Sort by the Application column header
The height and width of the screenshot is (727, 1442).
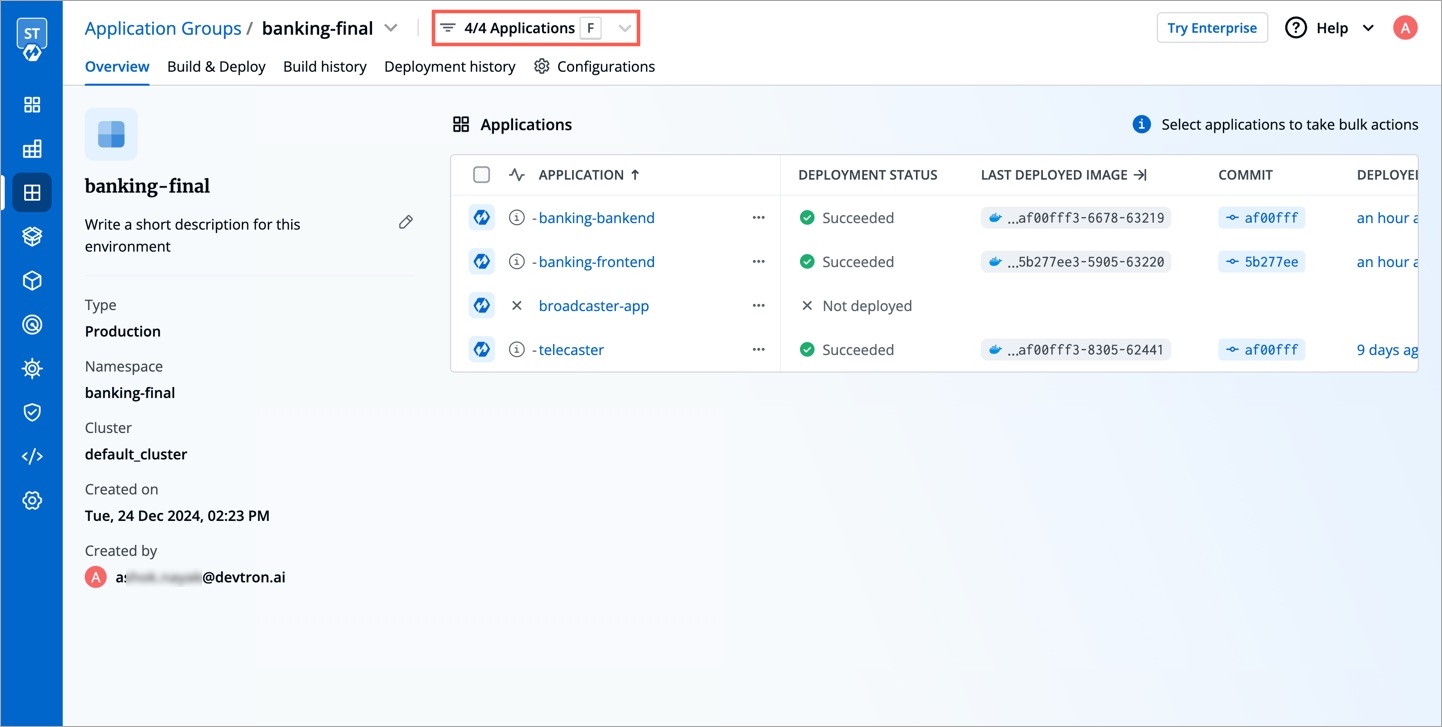[x=581, y=175]
